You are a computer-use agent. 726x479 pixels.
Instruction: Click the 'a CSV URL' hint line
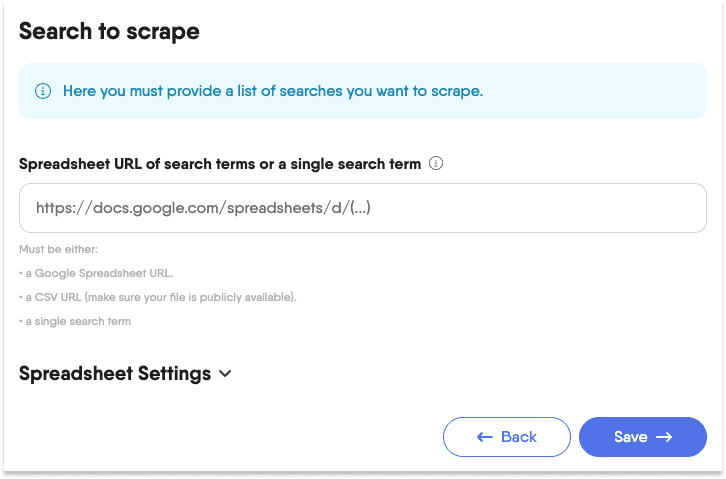(158, 297)
